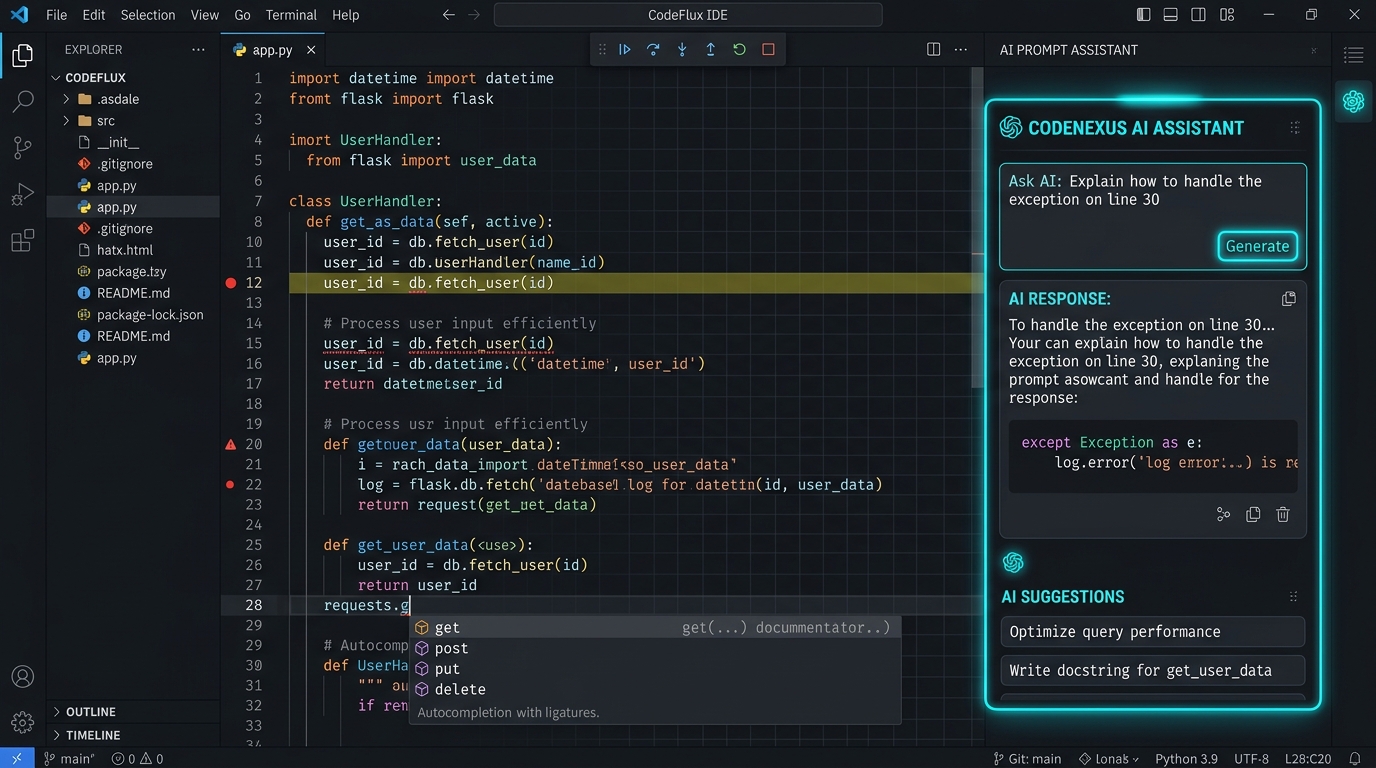Select 'put' in the autocomplete list

click(655, 669)
